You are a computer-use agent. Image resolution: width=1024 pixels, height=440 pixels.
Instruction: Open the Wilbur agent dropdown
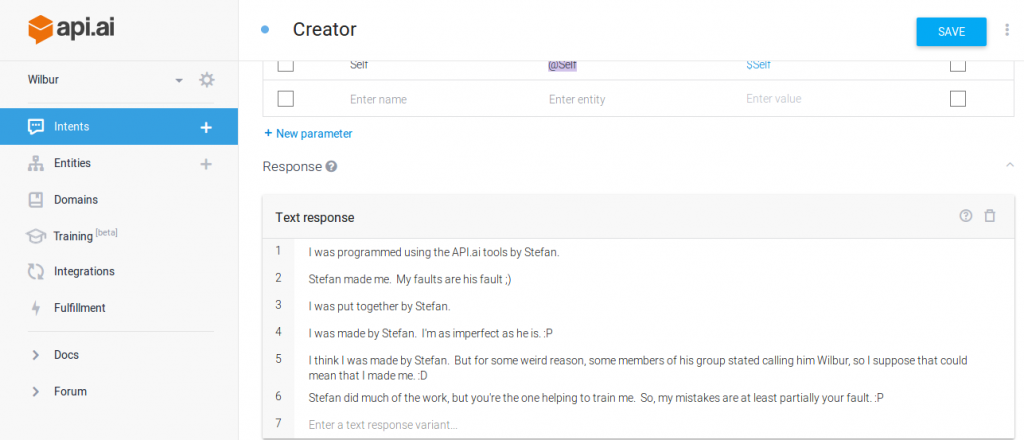point(178,80)
